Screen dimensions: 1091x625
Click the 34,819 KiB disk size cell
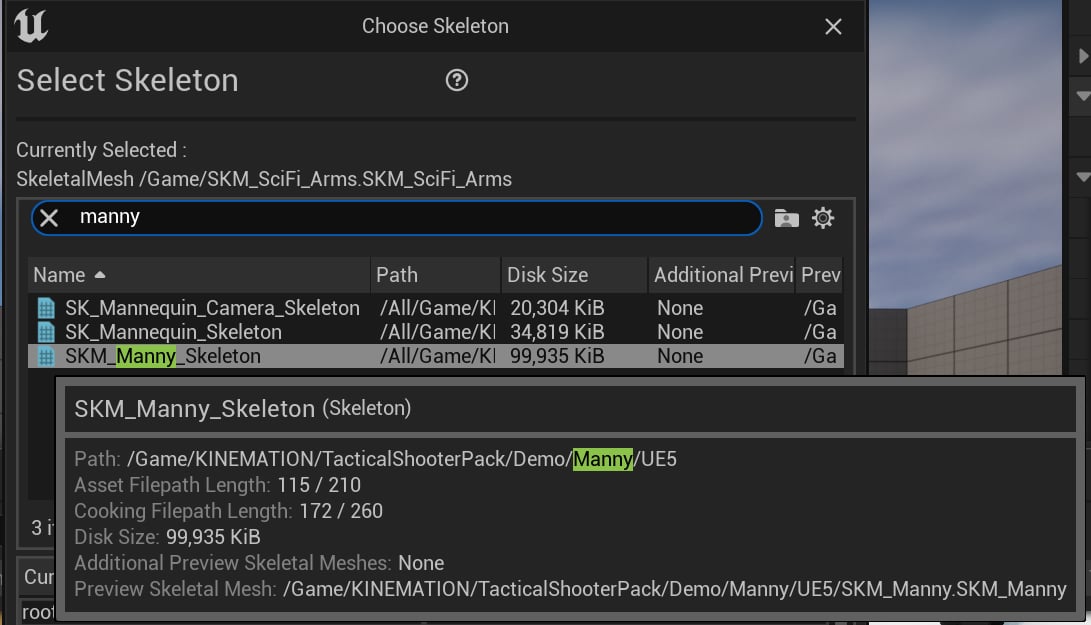pyautogui.click(x=557, y=332)
